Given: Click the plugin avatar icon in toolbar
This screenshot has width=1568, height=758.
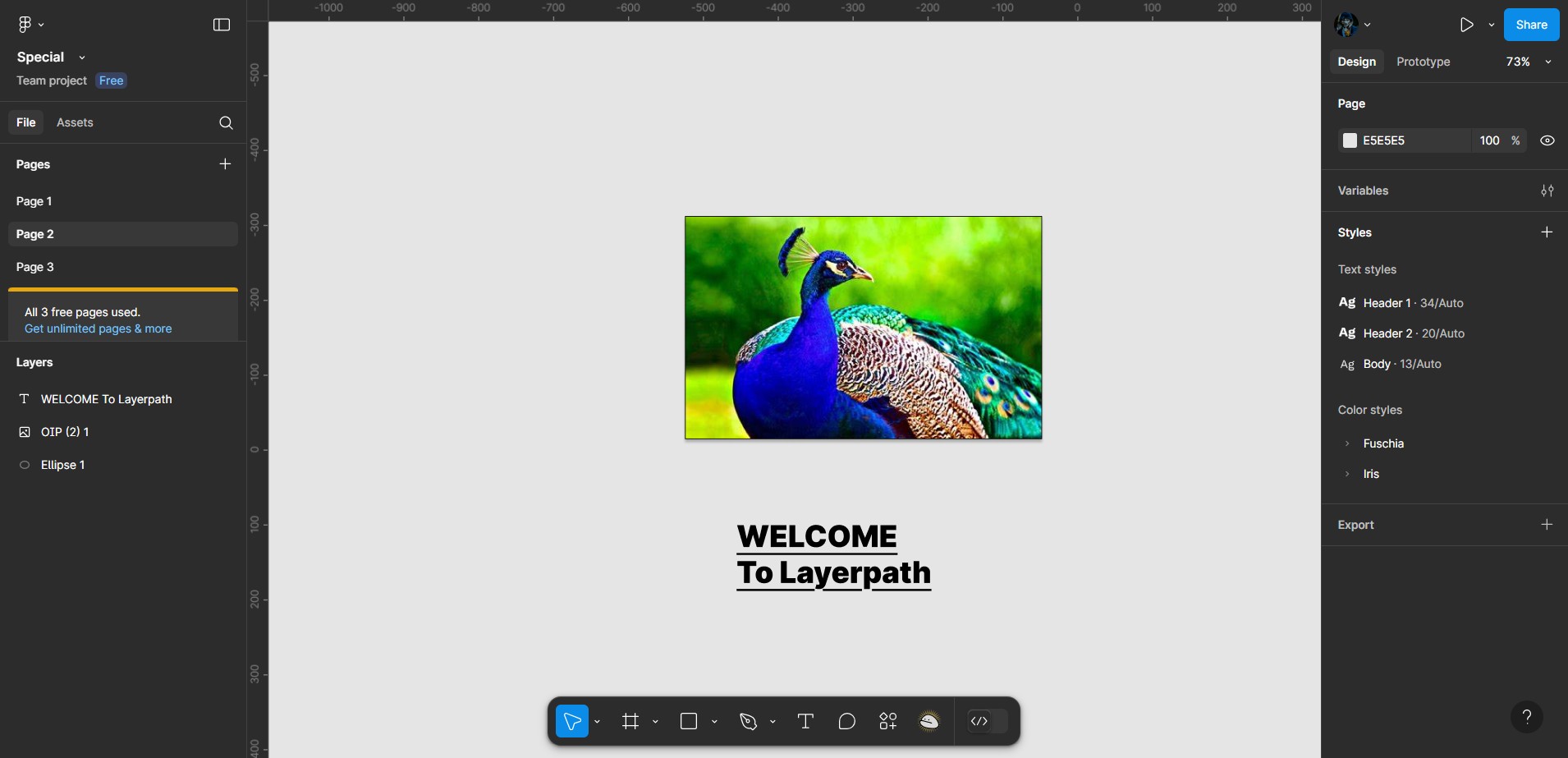Looking at the screenshot, I should tap(929, 721).
